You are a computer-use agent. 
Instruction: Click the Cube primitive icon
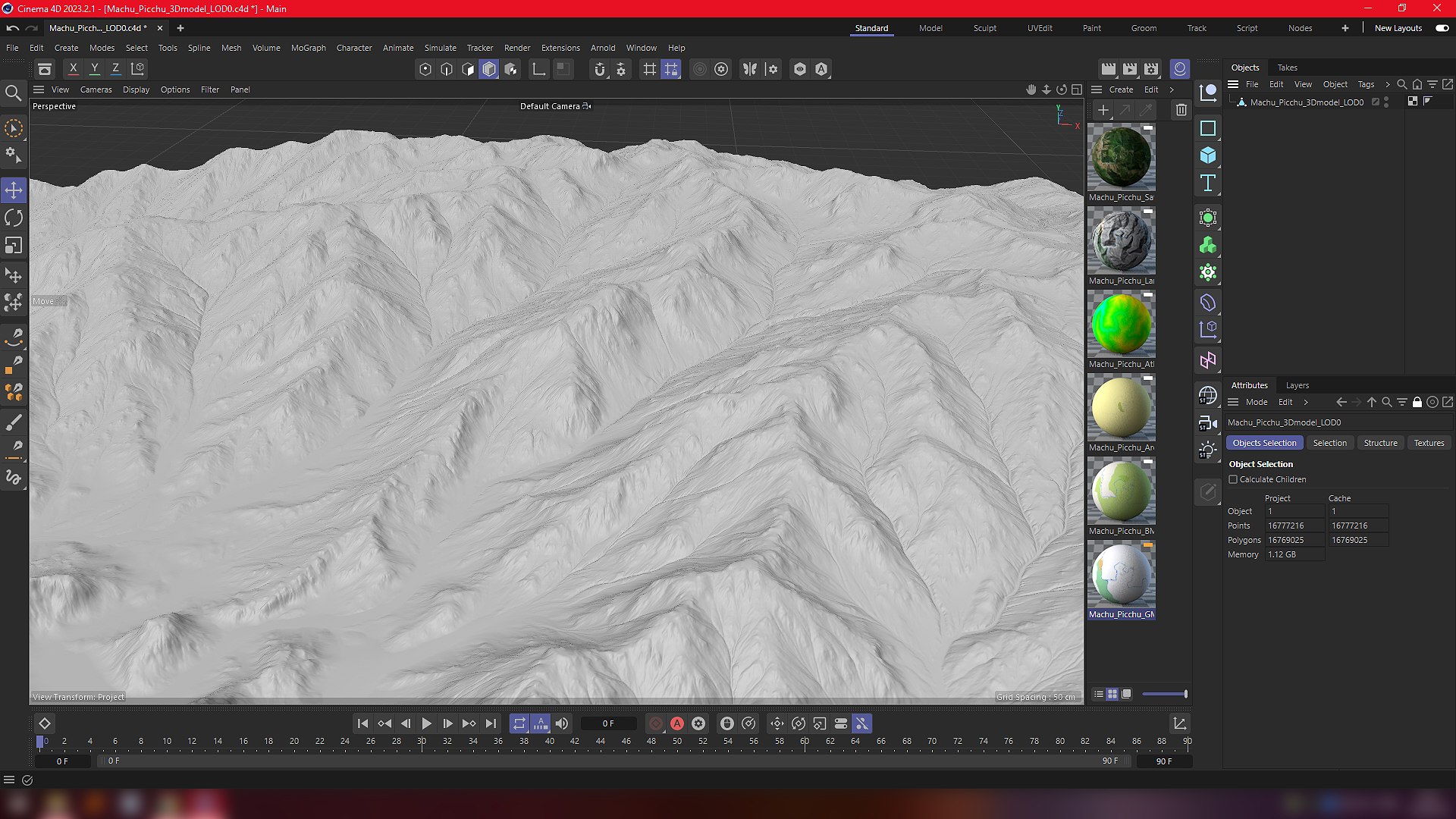pyautogui.click(x=1208, y=156)
